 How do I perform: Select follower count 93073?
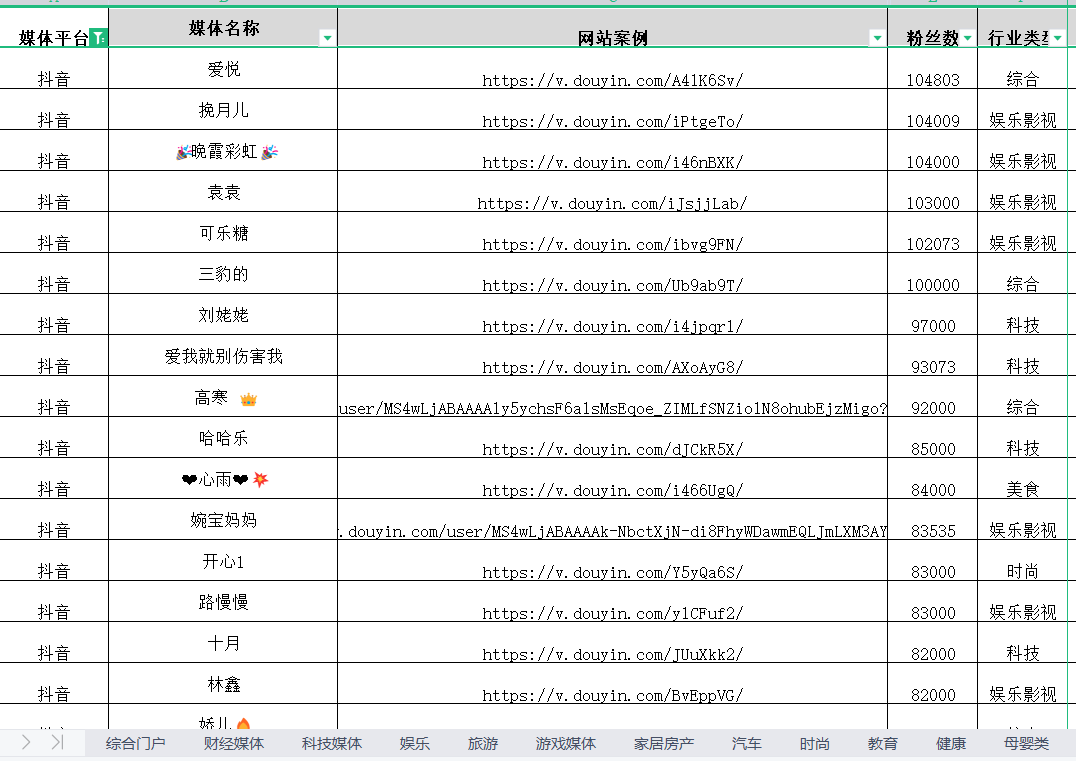[x=933, y=367]
